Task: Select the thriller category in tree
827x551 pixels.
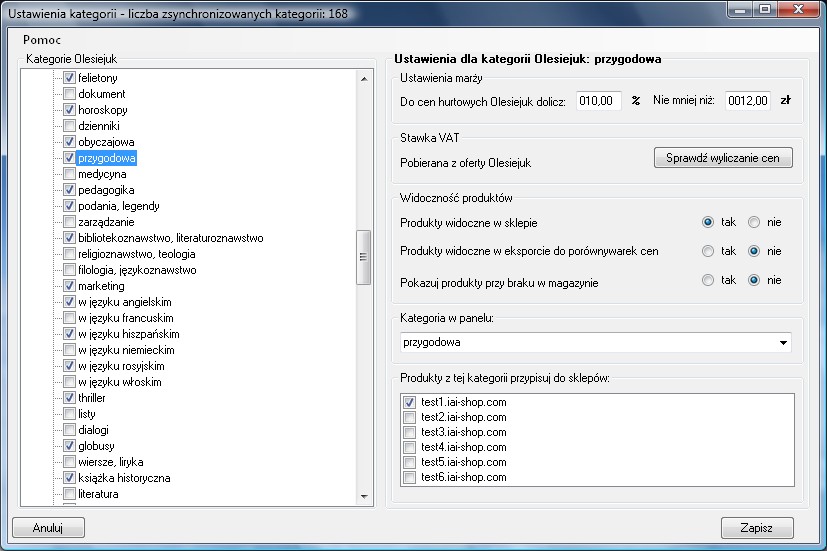Action: click(91, 398)
